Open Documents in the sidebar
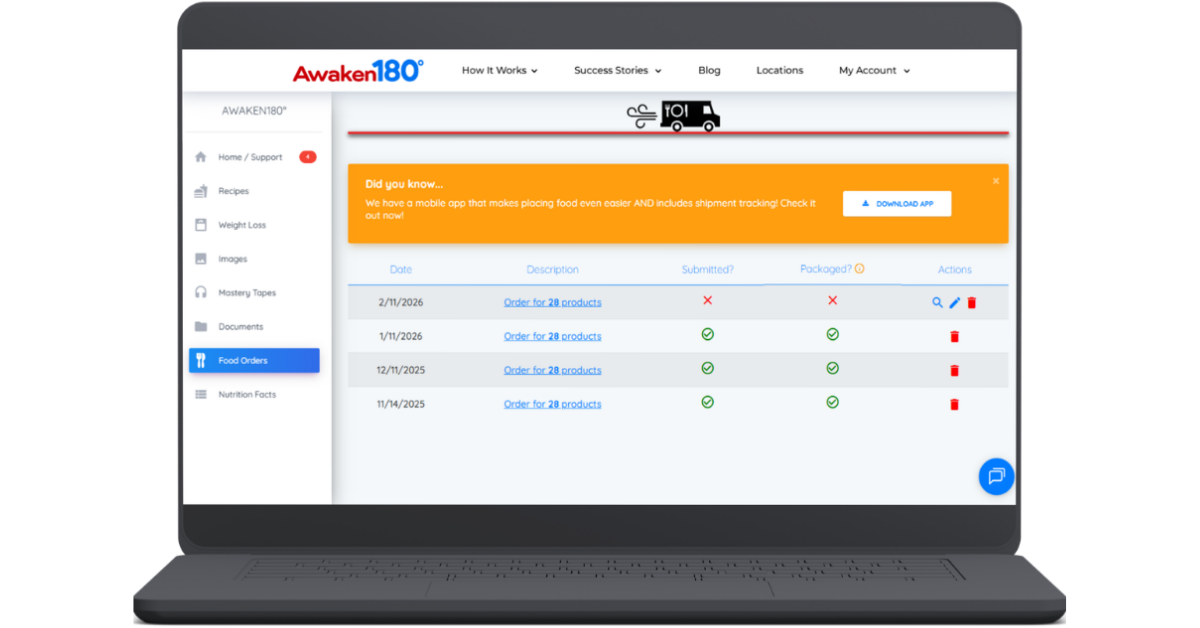 (241, 327)
